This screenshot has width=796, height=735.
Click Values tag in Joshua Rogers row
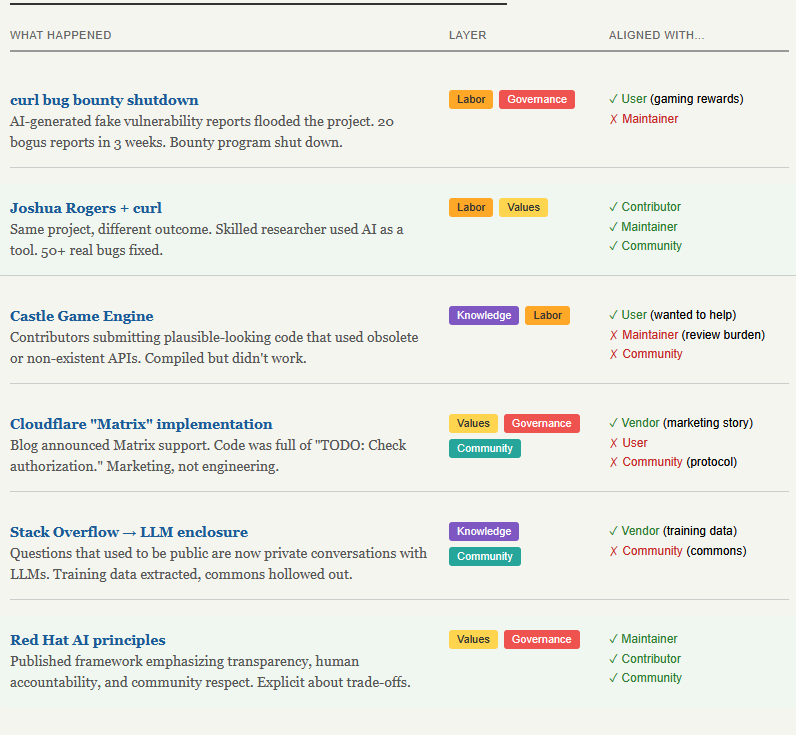[x=523, y=208]
